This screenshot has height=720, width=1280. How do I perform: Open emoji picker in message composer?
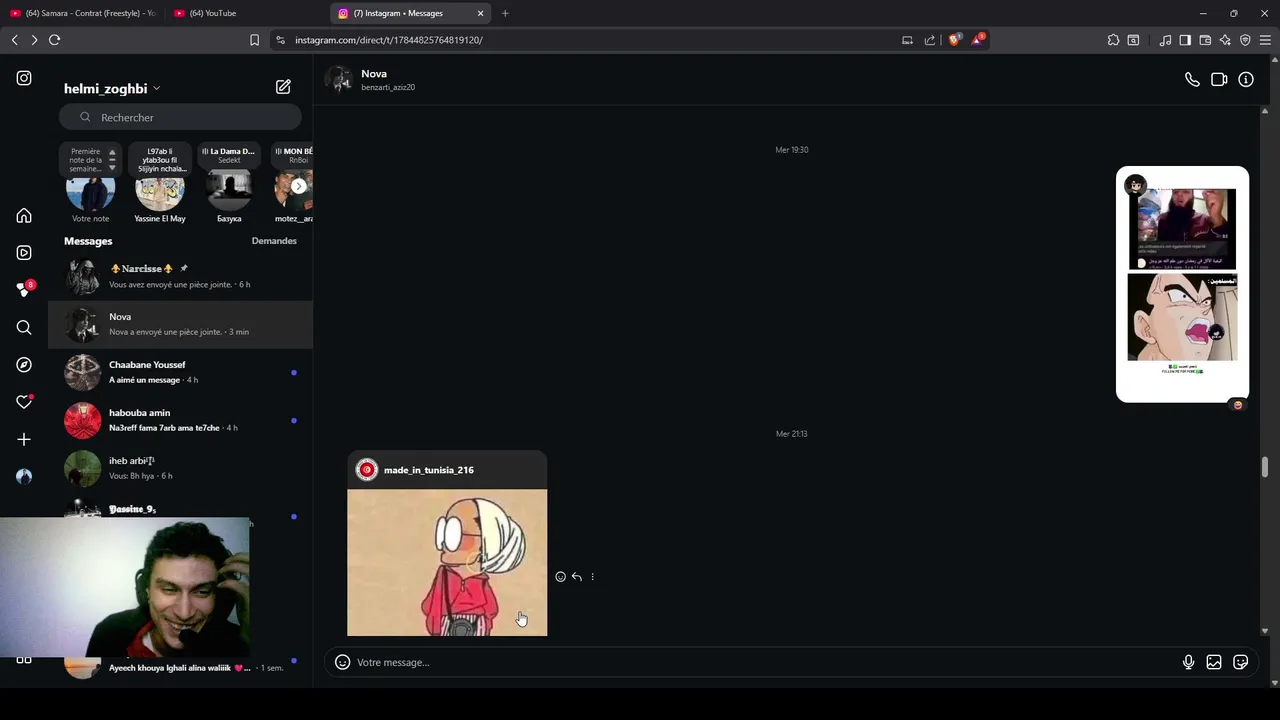pyautogui.click(x=342, y=662)
